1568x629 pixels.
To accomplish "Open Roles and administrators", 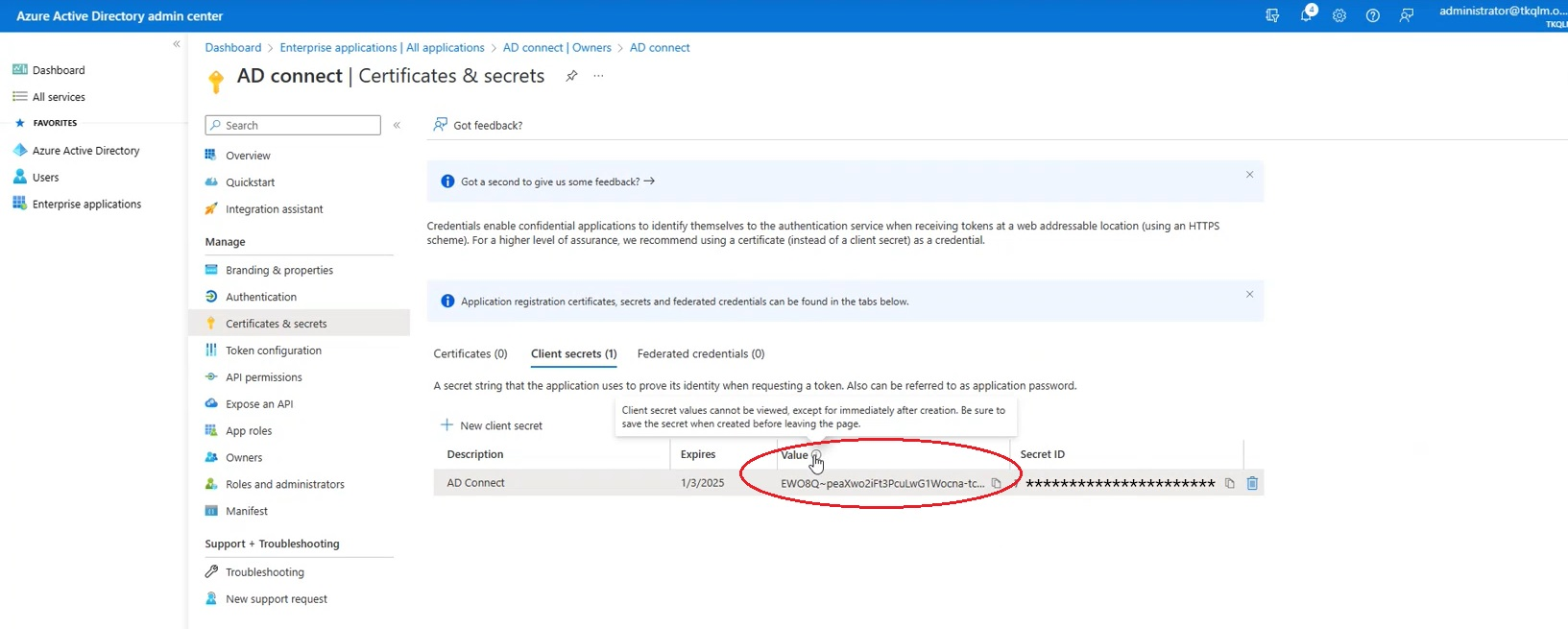I will tap(284, 485).
